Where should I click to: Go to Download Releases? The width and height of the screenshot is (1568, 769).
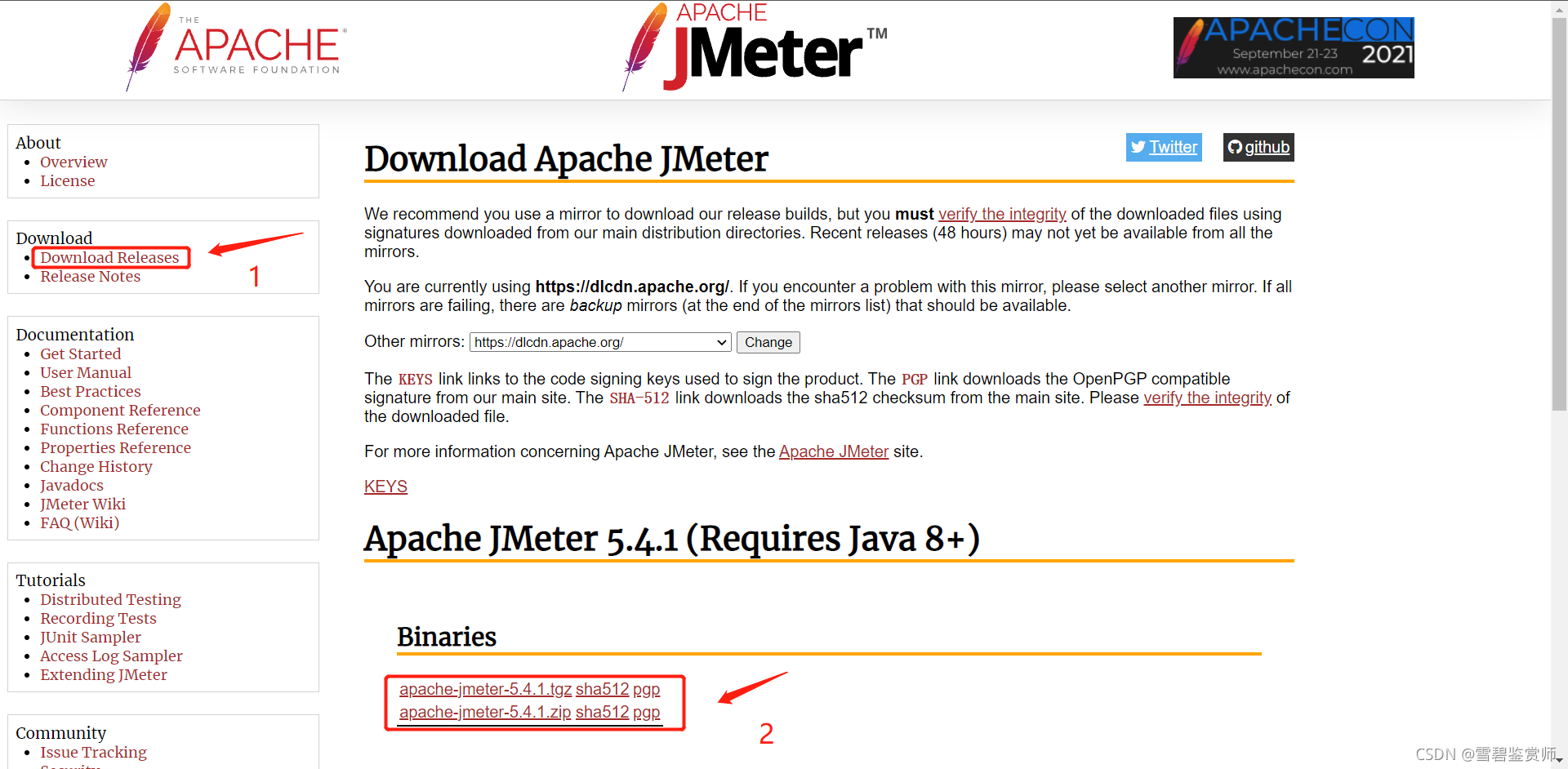point(109,257)
